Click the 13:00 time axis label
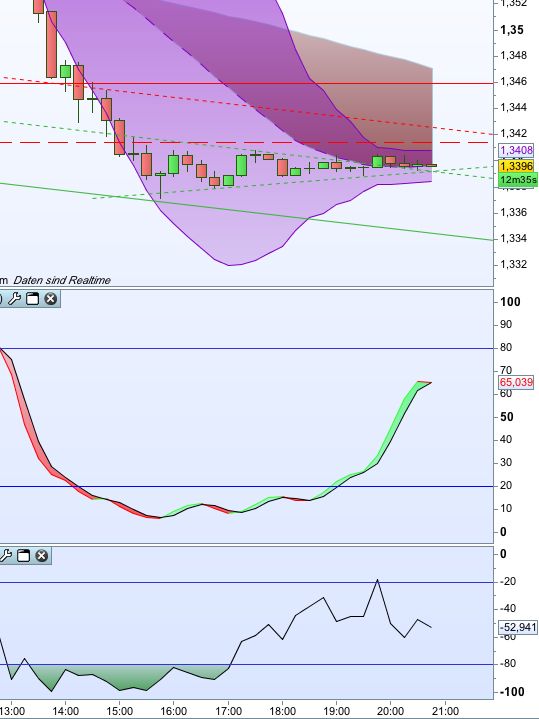 click(11, 711)
